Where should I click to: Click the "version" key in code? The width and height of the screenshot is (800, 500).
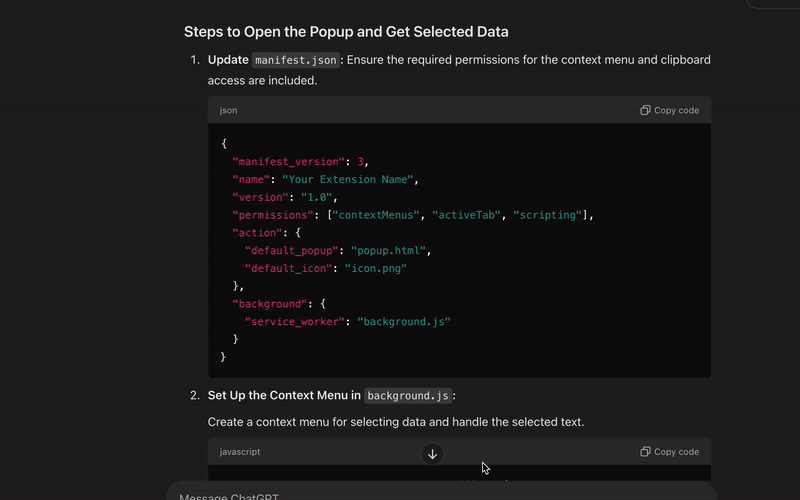(x=260, y=197)
